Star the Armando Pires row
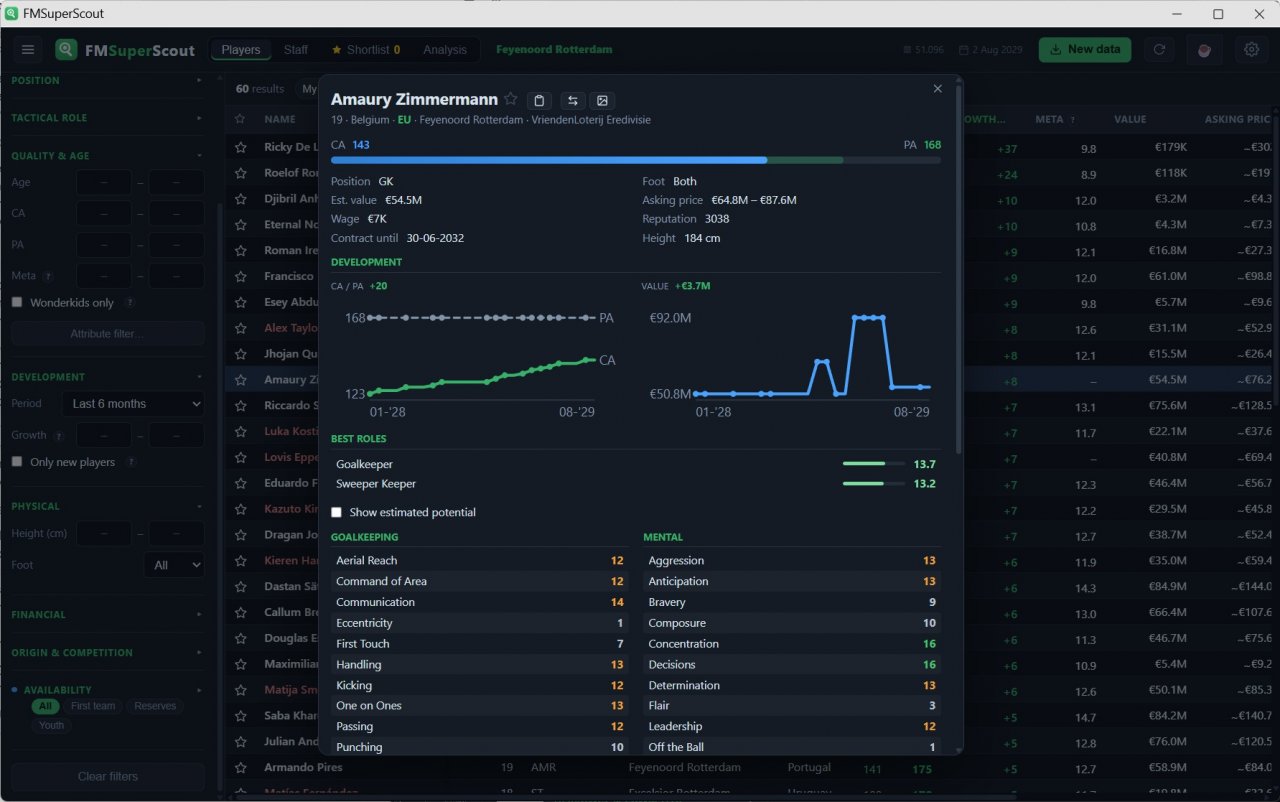The image size is (1280, 802). (240, 768)
